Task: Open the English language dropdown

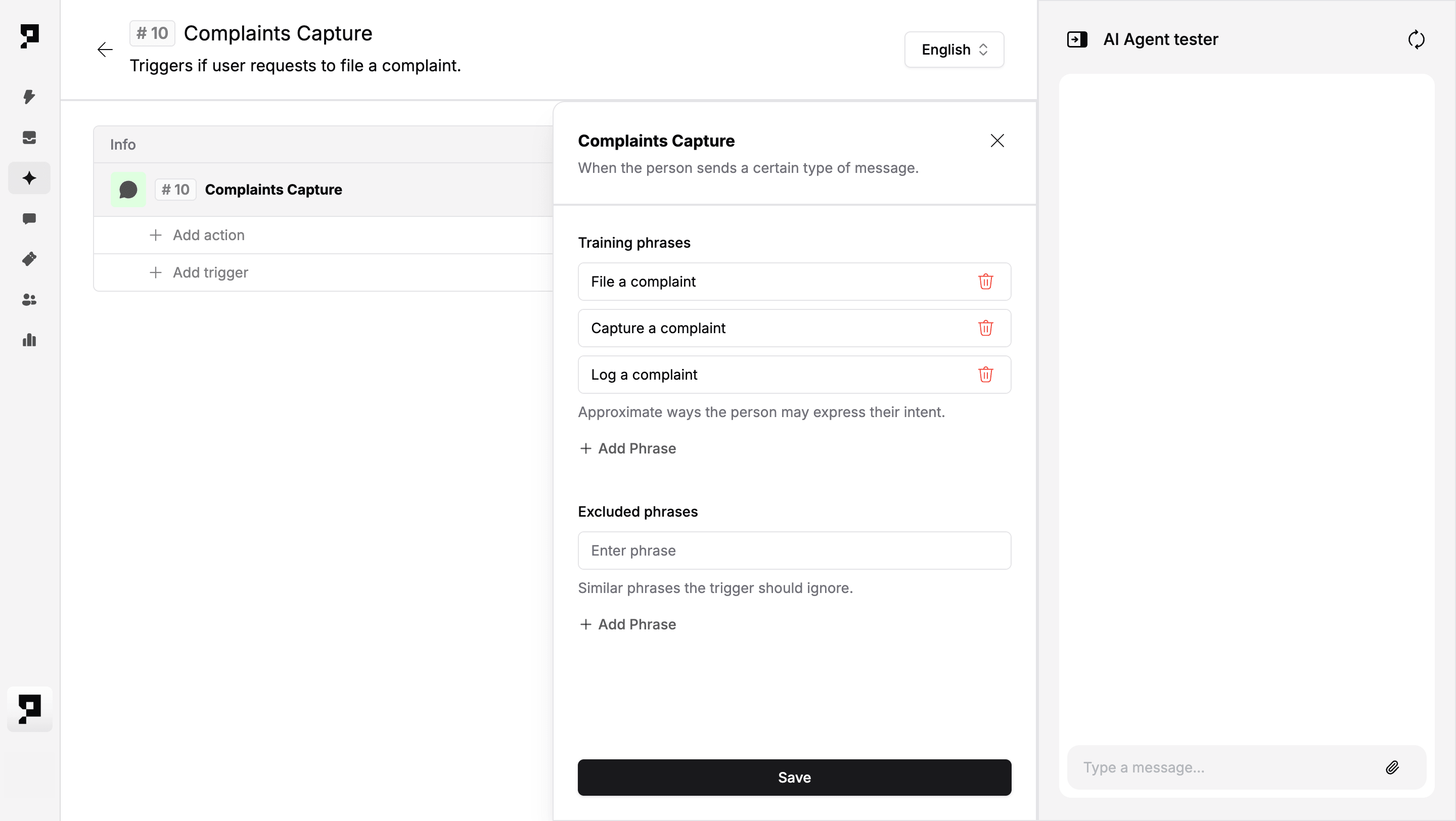Action: click(953, 50)
